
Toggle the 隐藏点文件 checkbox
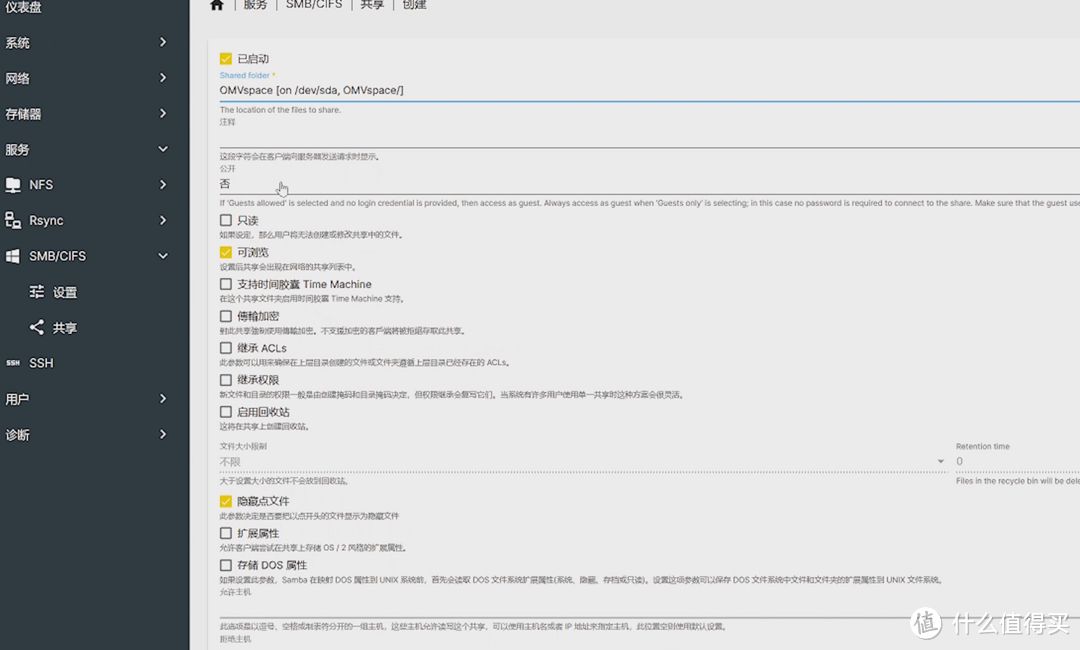coord(225,501)
